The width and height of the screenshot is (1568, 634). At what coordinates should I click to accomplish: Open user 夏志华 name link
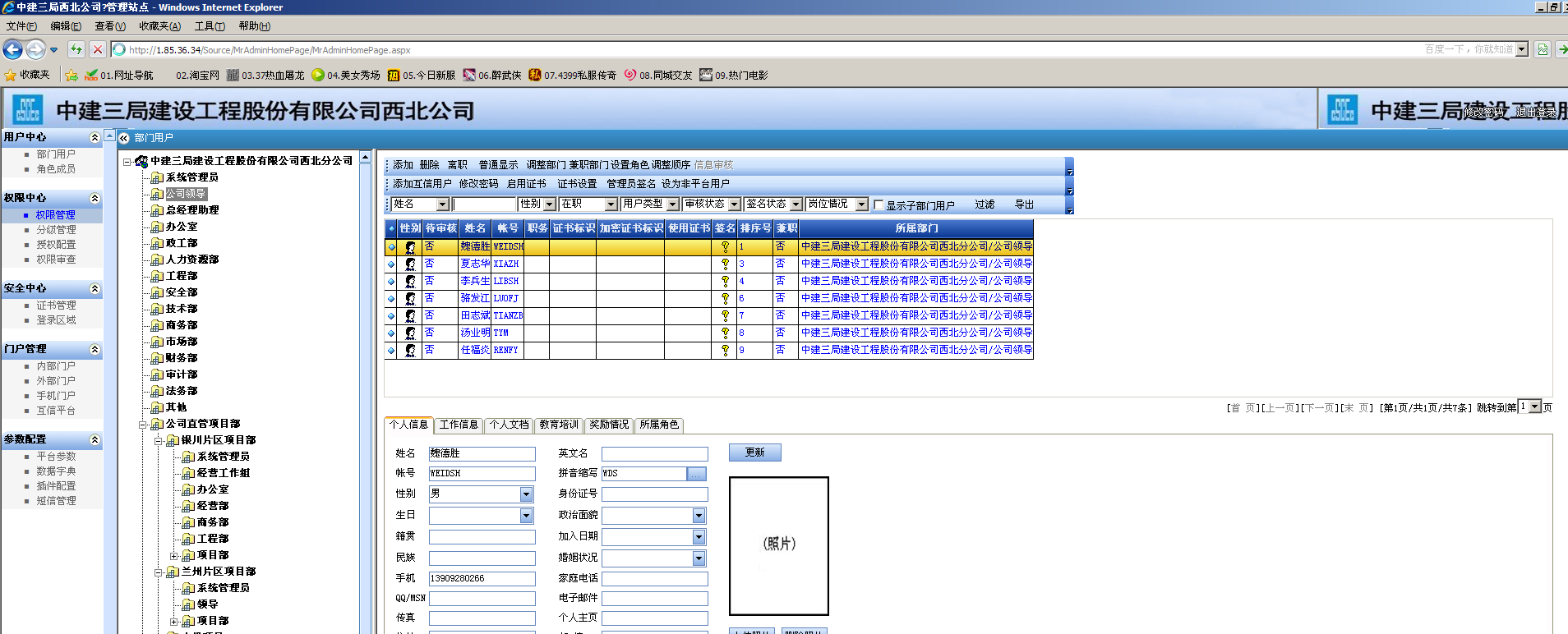(475, 264)
